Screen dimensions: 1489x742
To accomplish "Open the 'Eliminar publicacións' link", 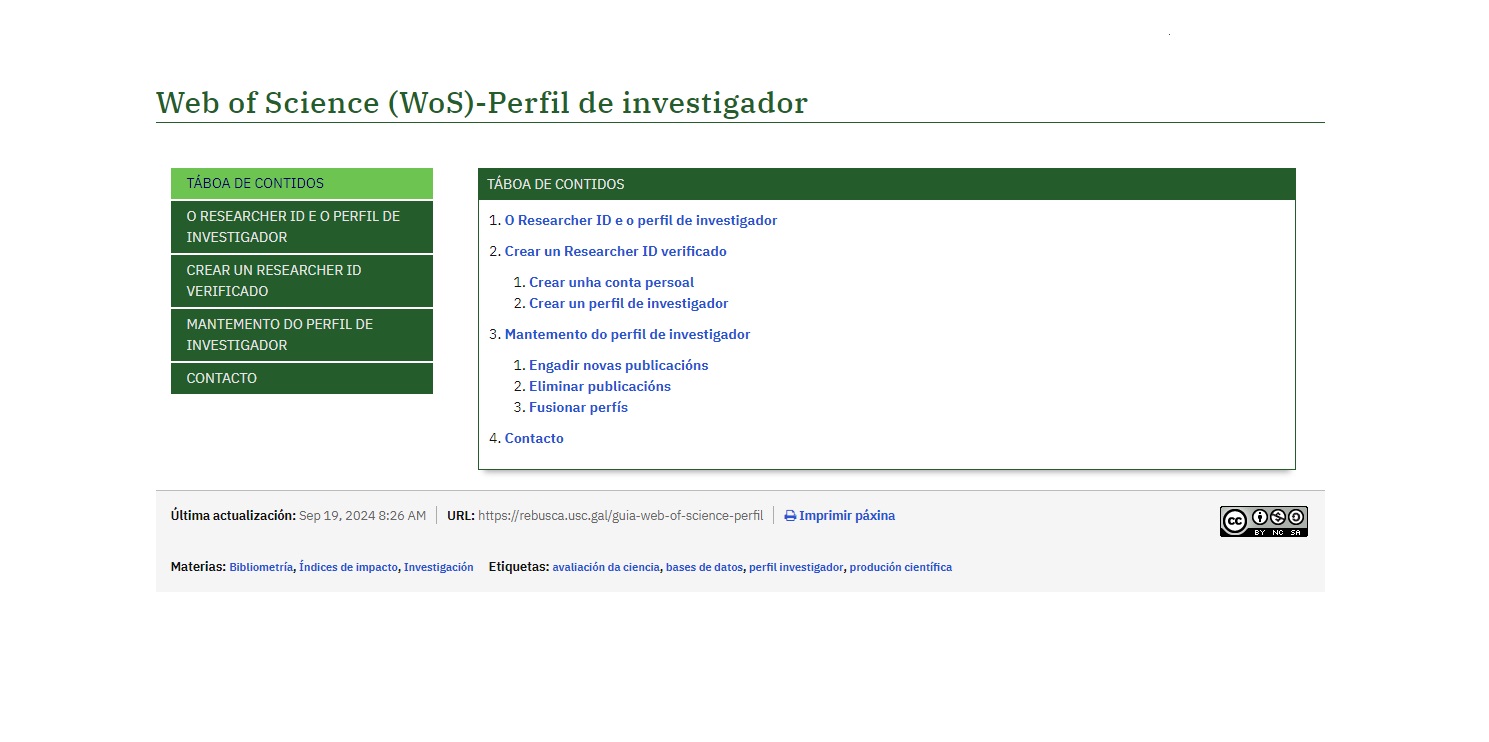I will 599,387.
